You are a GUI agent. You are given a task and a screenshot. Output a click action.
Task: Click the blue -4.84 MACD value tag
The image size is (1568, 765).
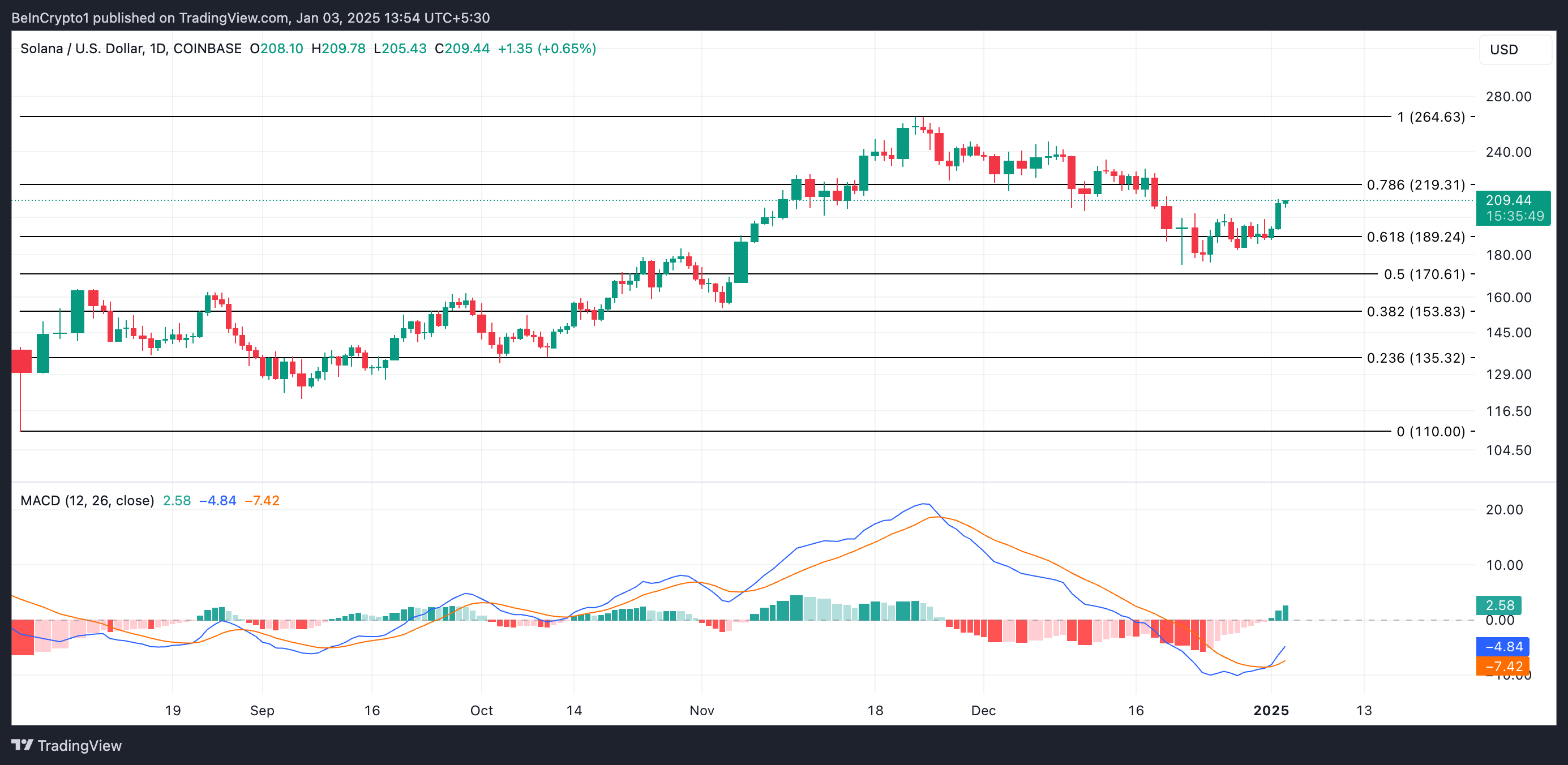[1502, 646]
